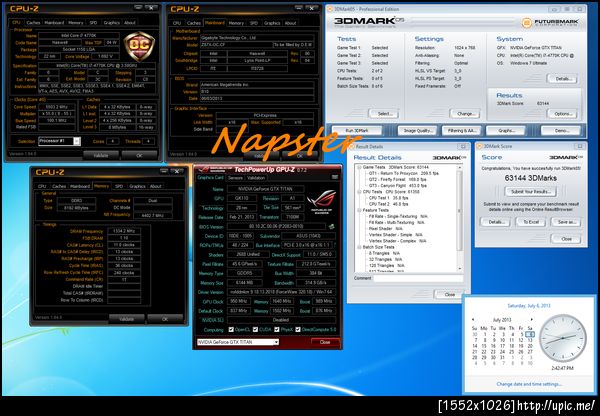Click the 3DMark05 title bar app icon
The height and width of the screenshot is (416, 600).
click(330, 9)
